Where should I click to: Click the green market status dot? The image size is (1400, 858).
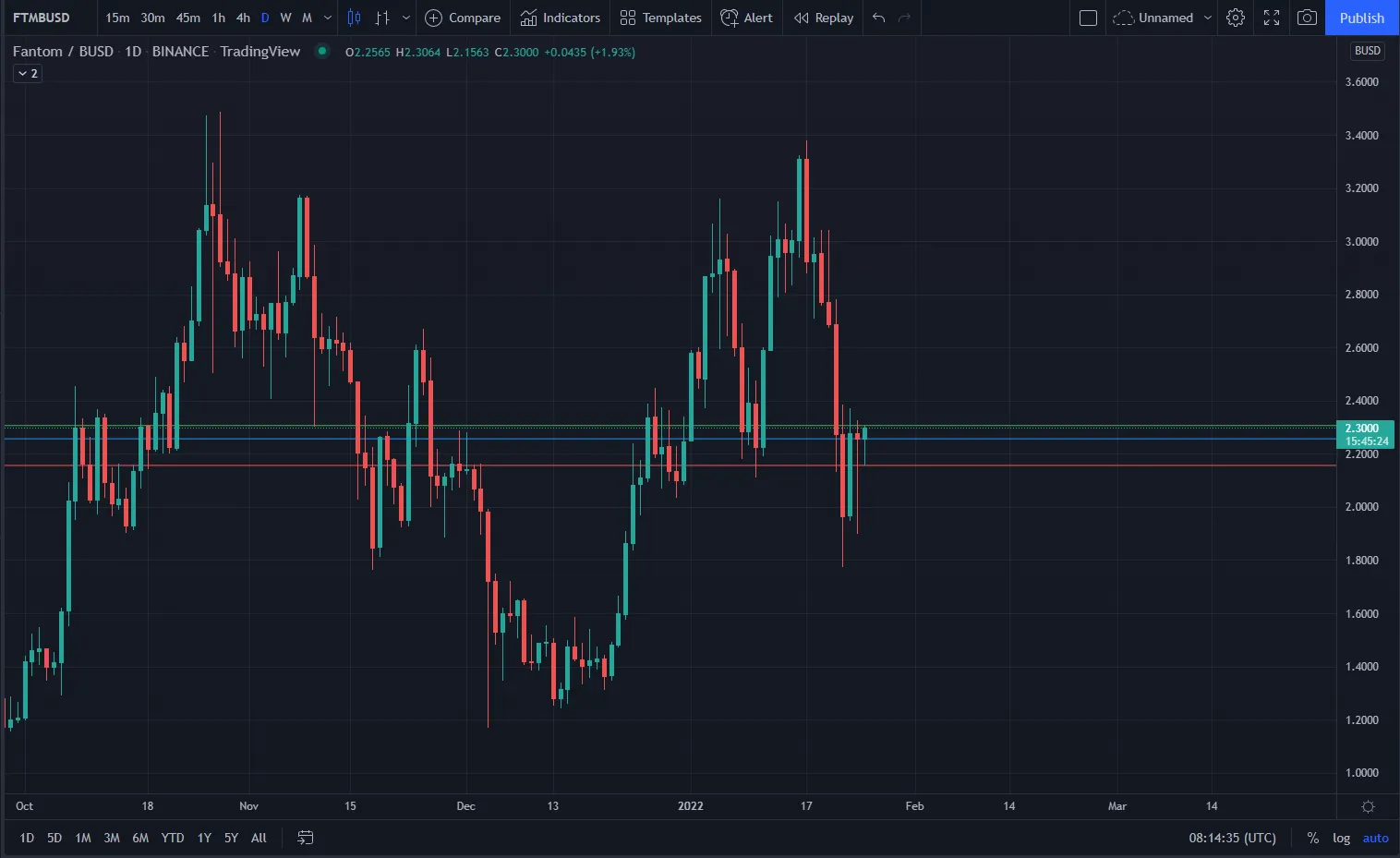[x=321, y=51]
